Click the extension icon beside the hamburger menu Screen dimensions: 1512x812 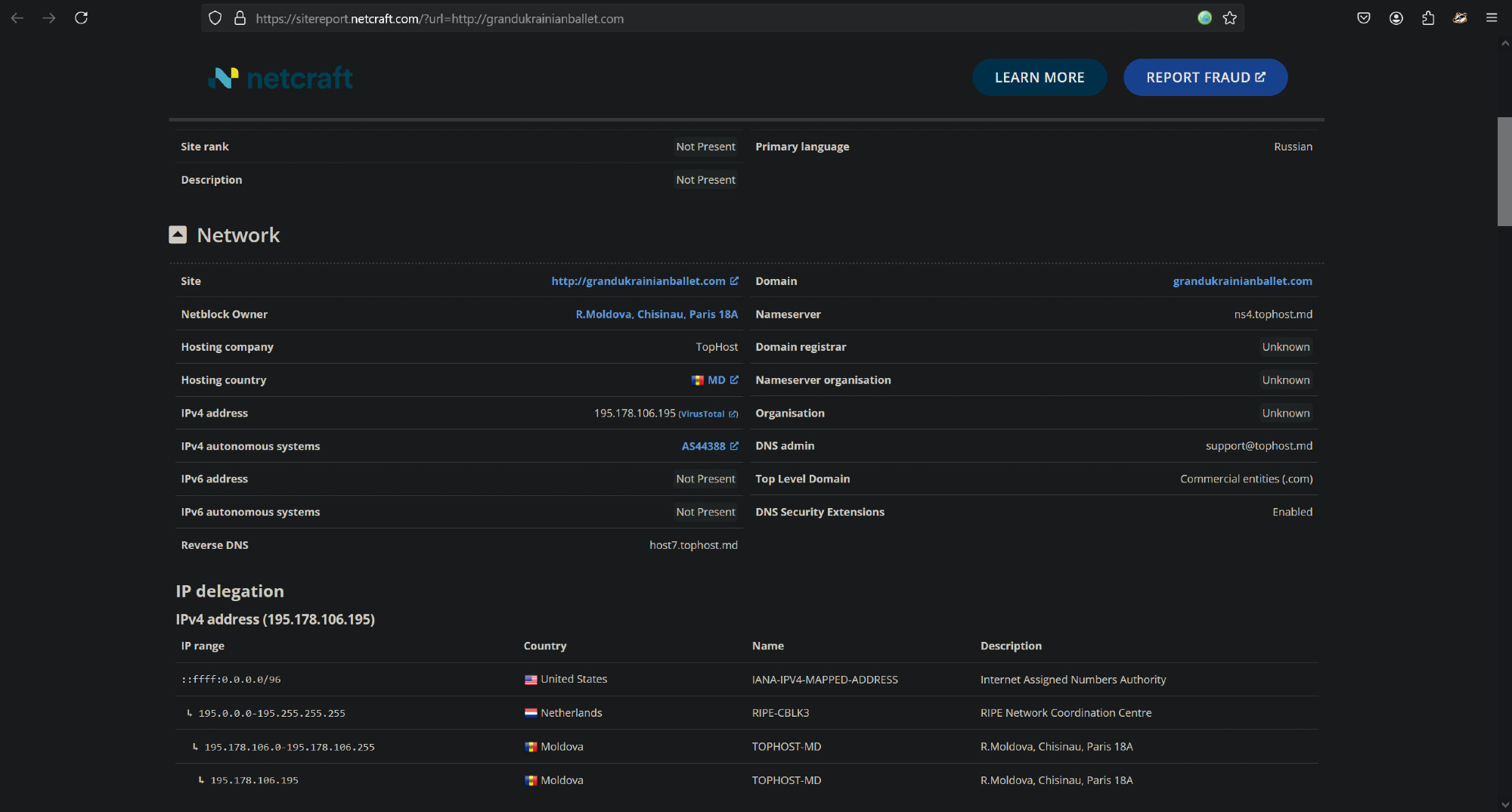1460,18
